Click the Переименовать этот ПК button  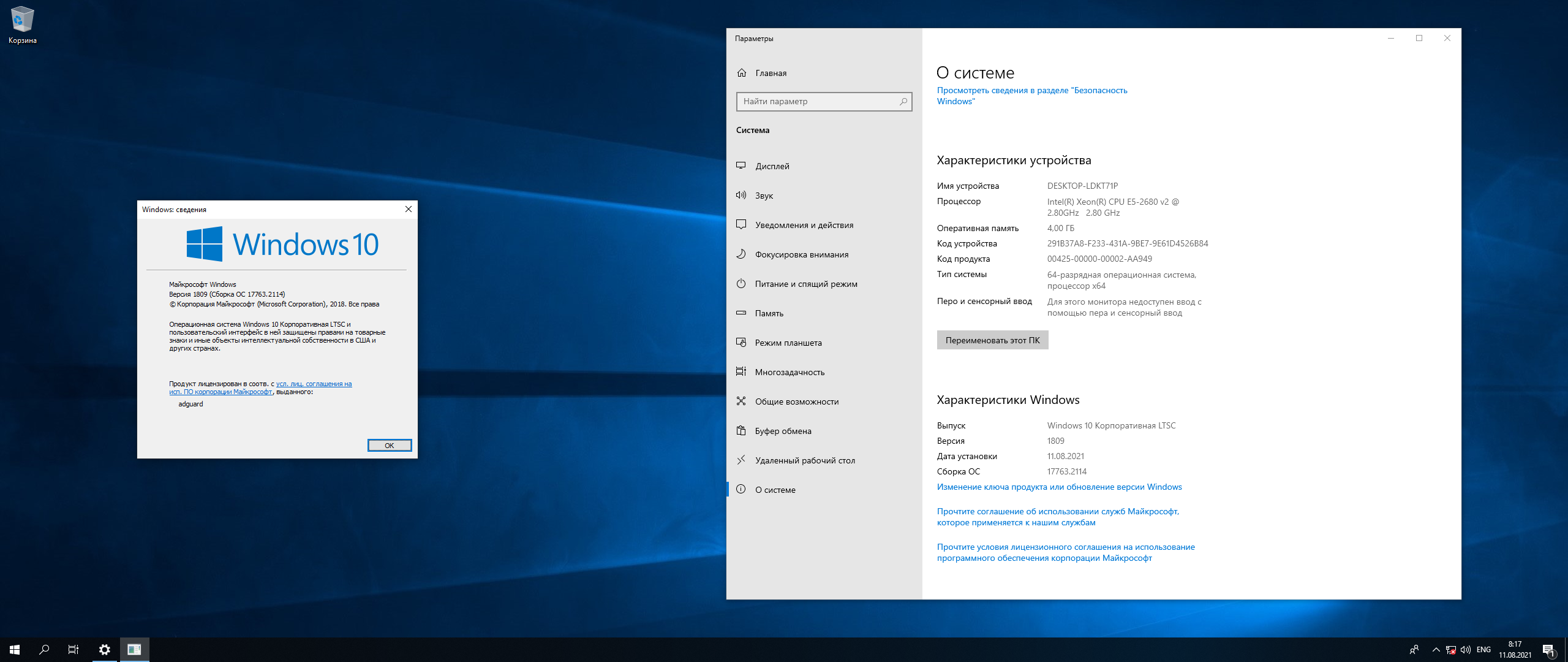click(x=992, y=340)
